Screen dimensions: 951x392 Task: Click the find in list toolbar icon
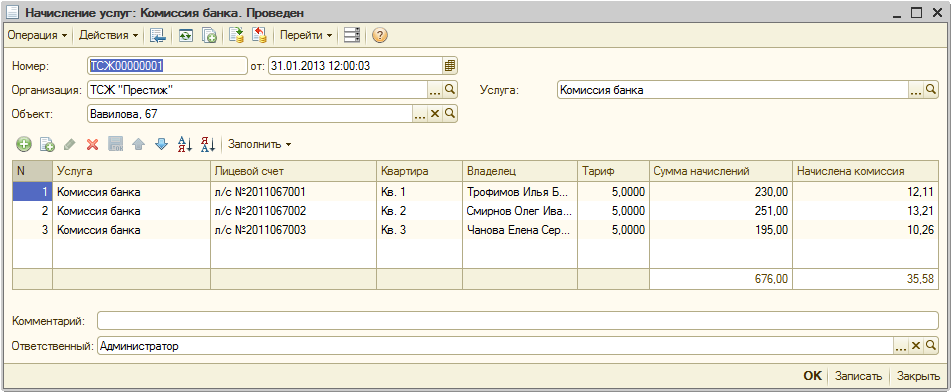pos(158,36)
